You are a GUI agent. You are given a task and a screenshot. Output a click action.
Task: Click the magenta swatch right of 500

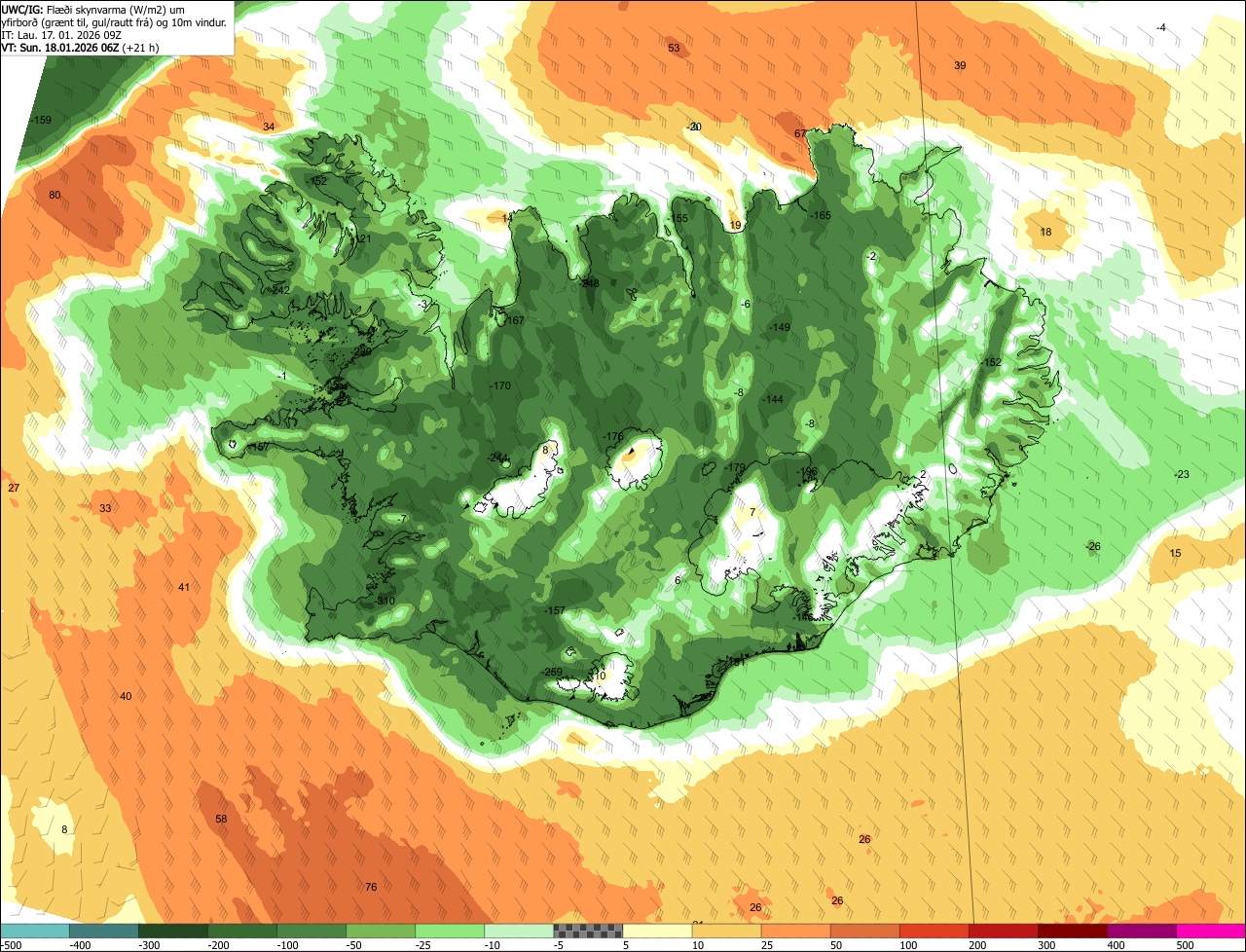coord(1210,931)
